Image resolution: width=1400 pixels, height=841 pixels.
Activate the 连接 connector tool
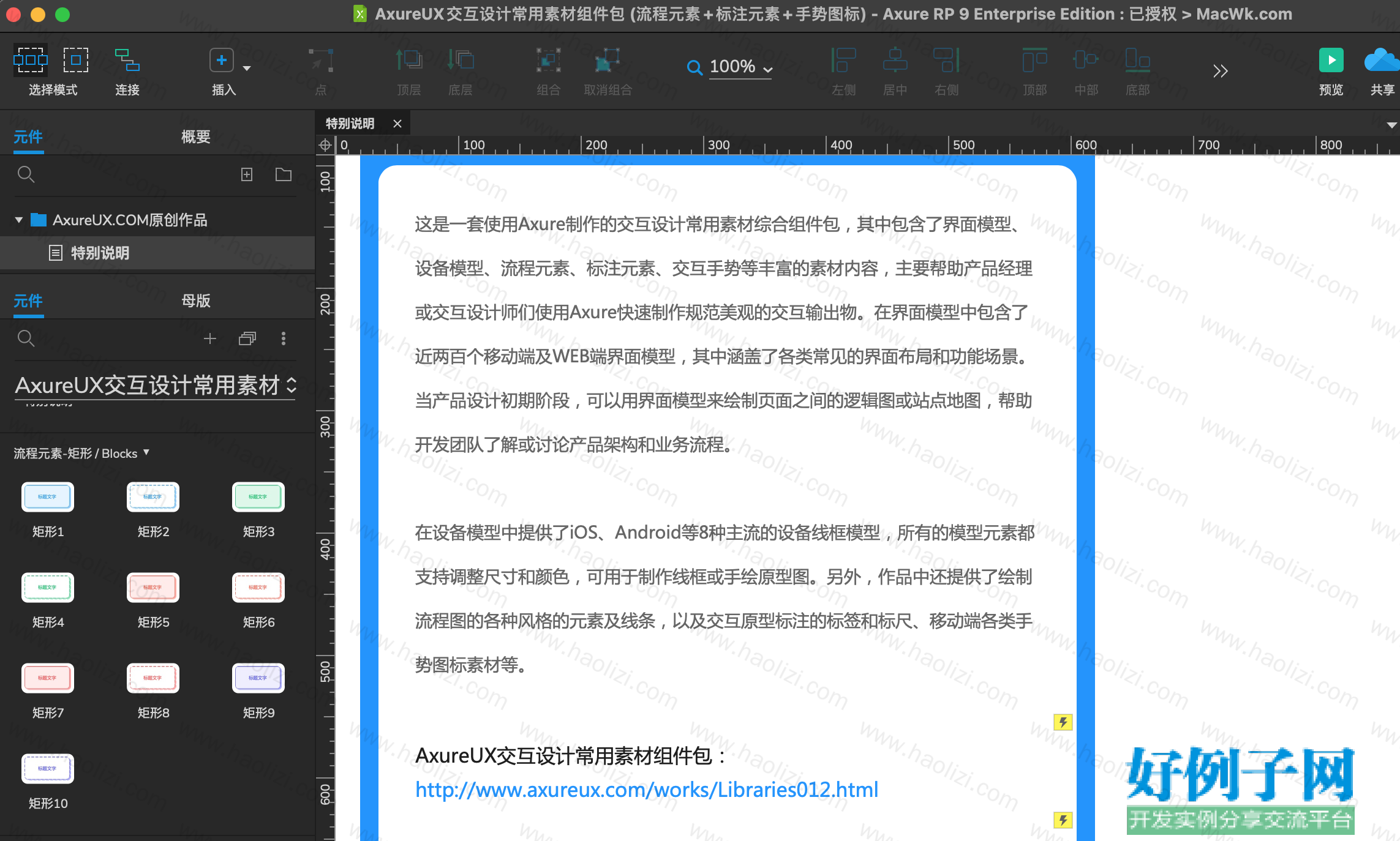[127, 60]
